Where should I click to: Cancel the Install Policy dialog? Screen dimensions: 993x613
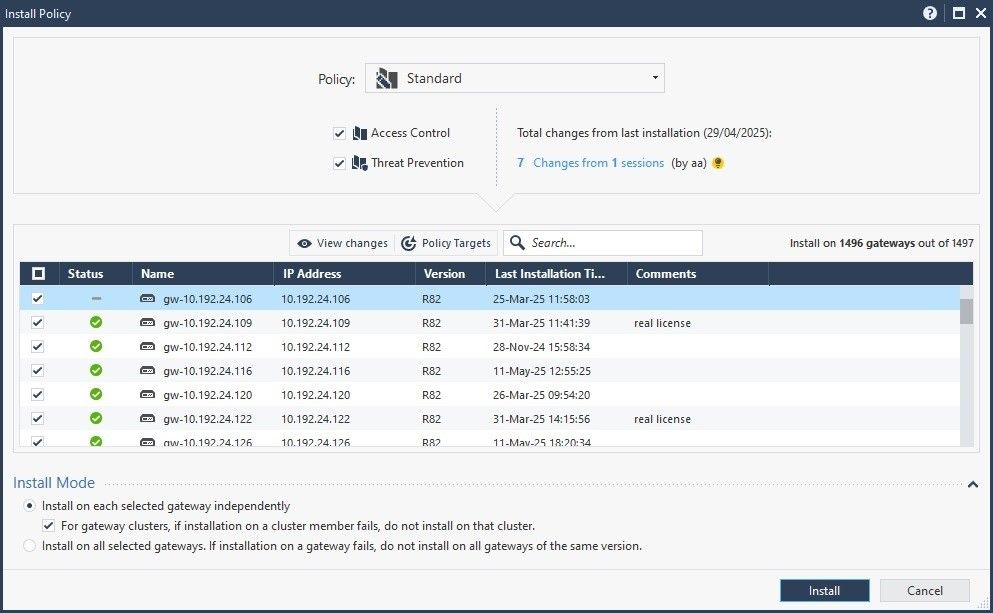[x=925, y=591]
